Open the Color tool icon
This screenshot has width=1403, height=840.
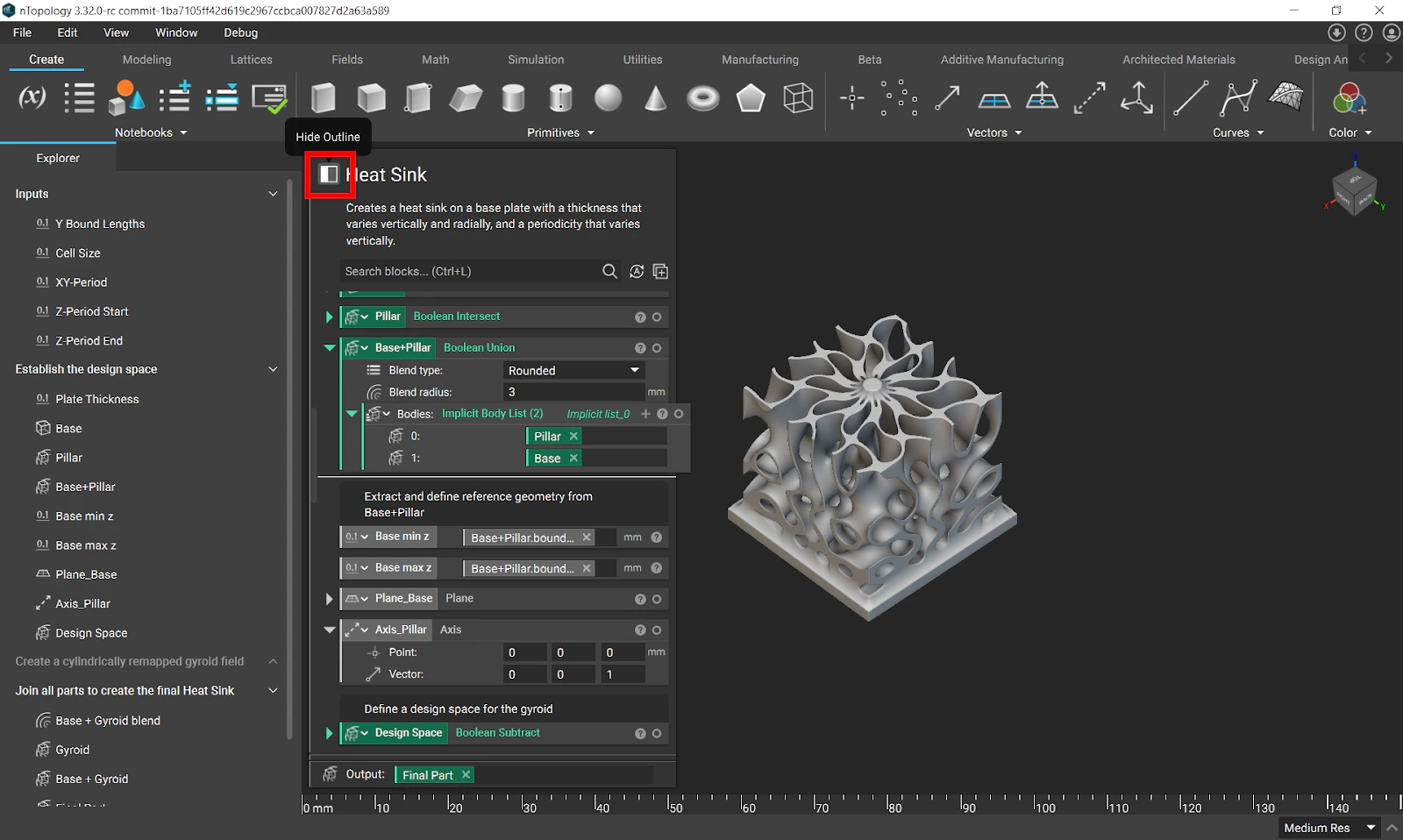click(x=1349, y=98)
